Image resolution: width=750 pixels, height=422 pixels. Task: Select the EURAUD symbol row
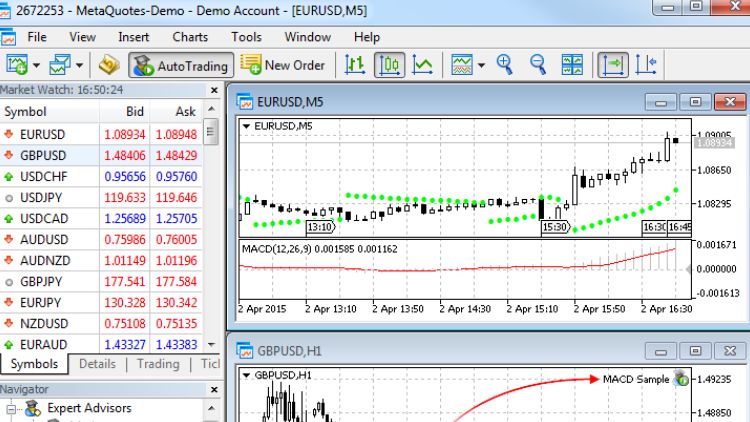101,344
